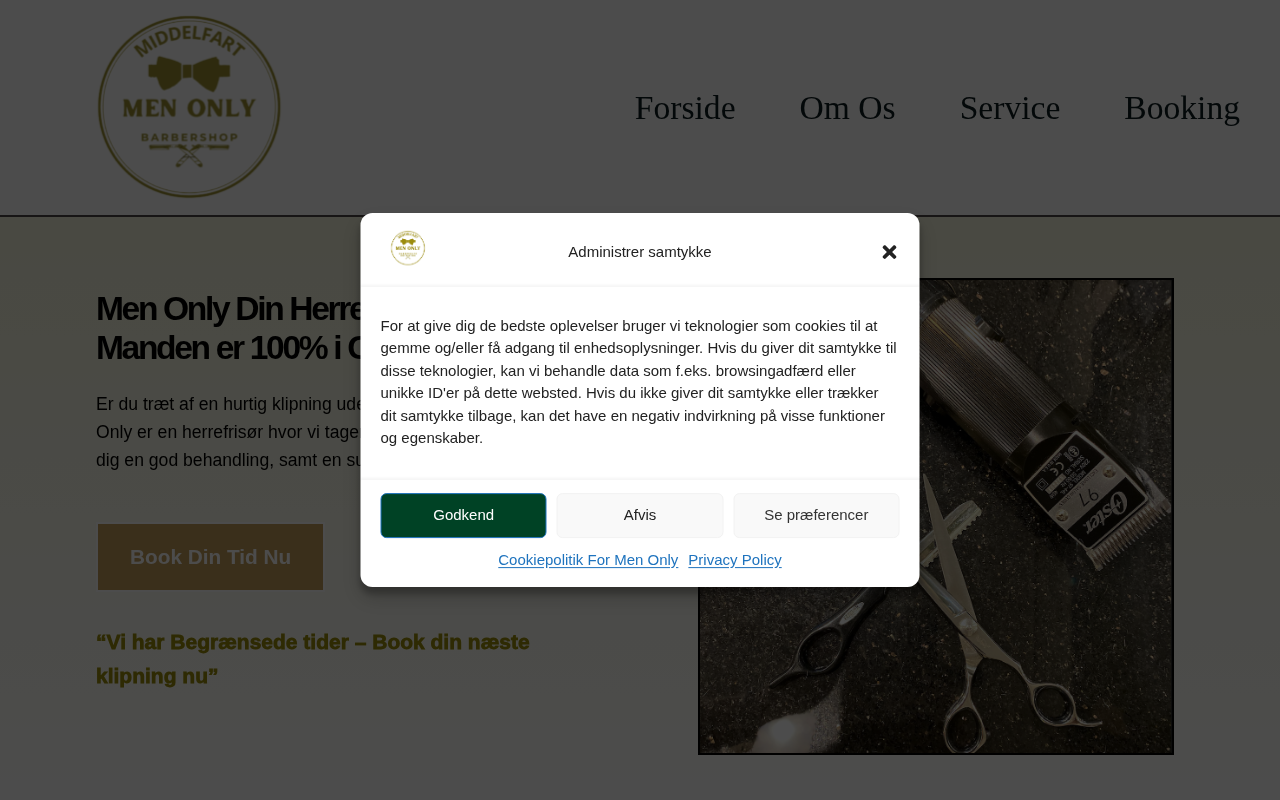Image resolution: width=1280 pixels, height=800 pixels.
Task: Open the Privacy Policy link
Action: pos(735,560)
